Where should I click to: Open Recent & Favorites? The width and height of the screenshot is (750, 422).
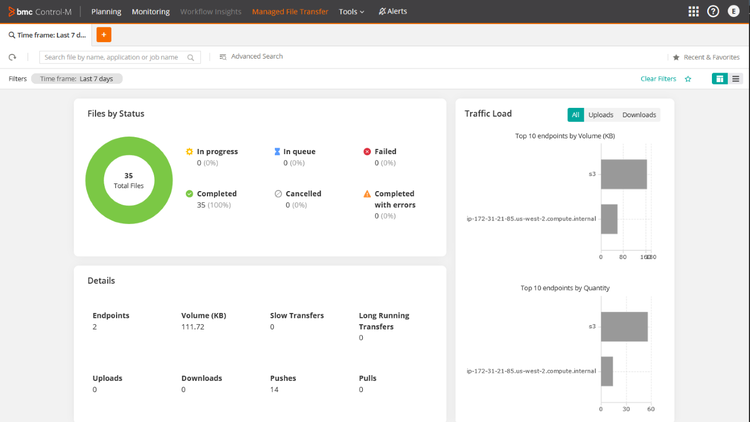[706, 57]
